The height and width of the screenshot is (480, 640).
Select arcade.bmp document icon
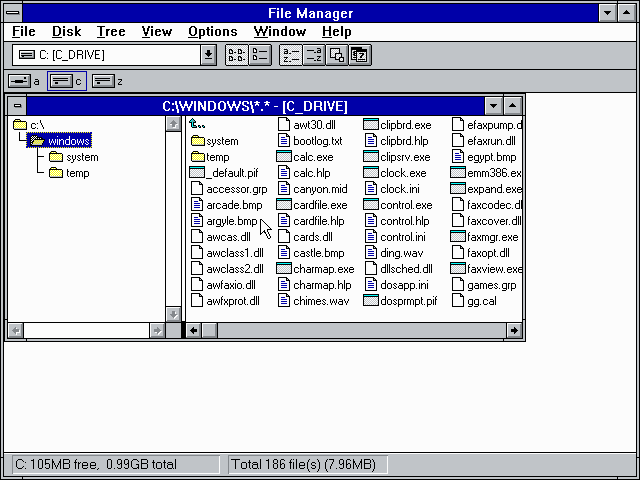click(x=197, y=205)
